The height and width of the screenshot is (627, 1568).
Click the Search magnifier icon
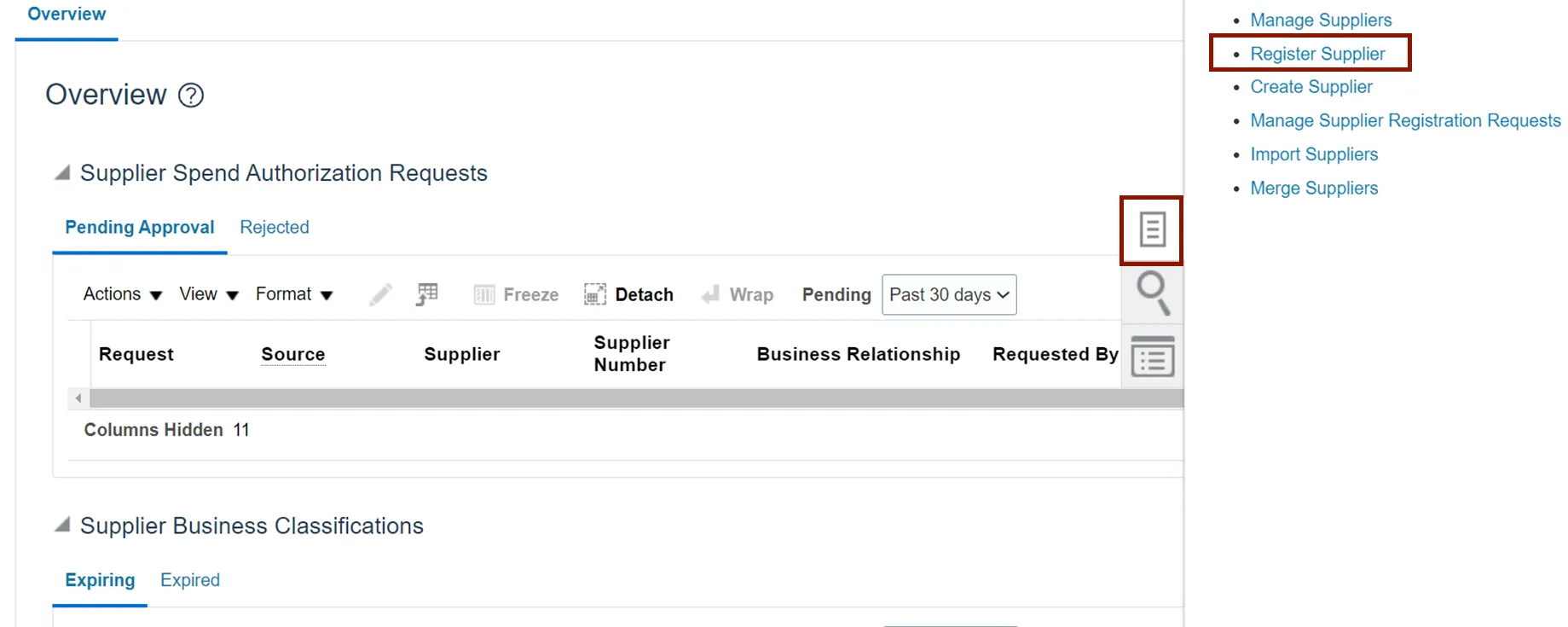1153,293
